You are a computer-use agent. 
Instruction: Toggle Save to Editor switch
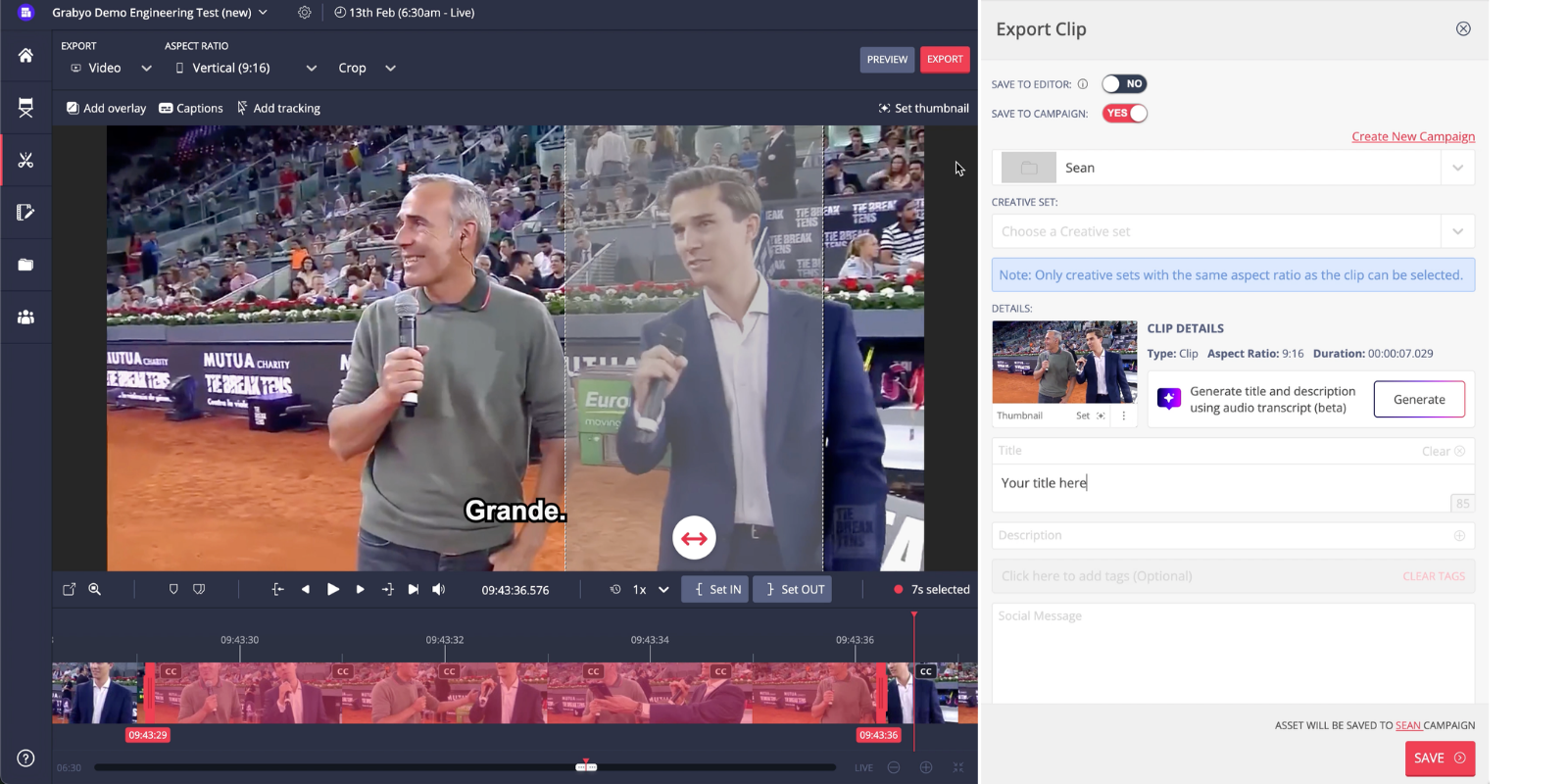1123,84
